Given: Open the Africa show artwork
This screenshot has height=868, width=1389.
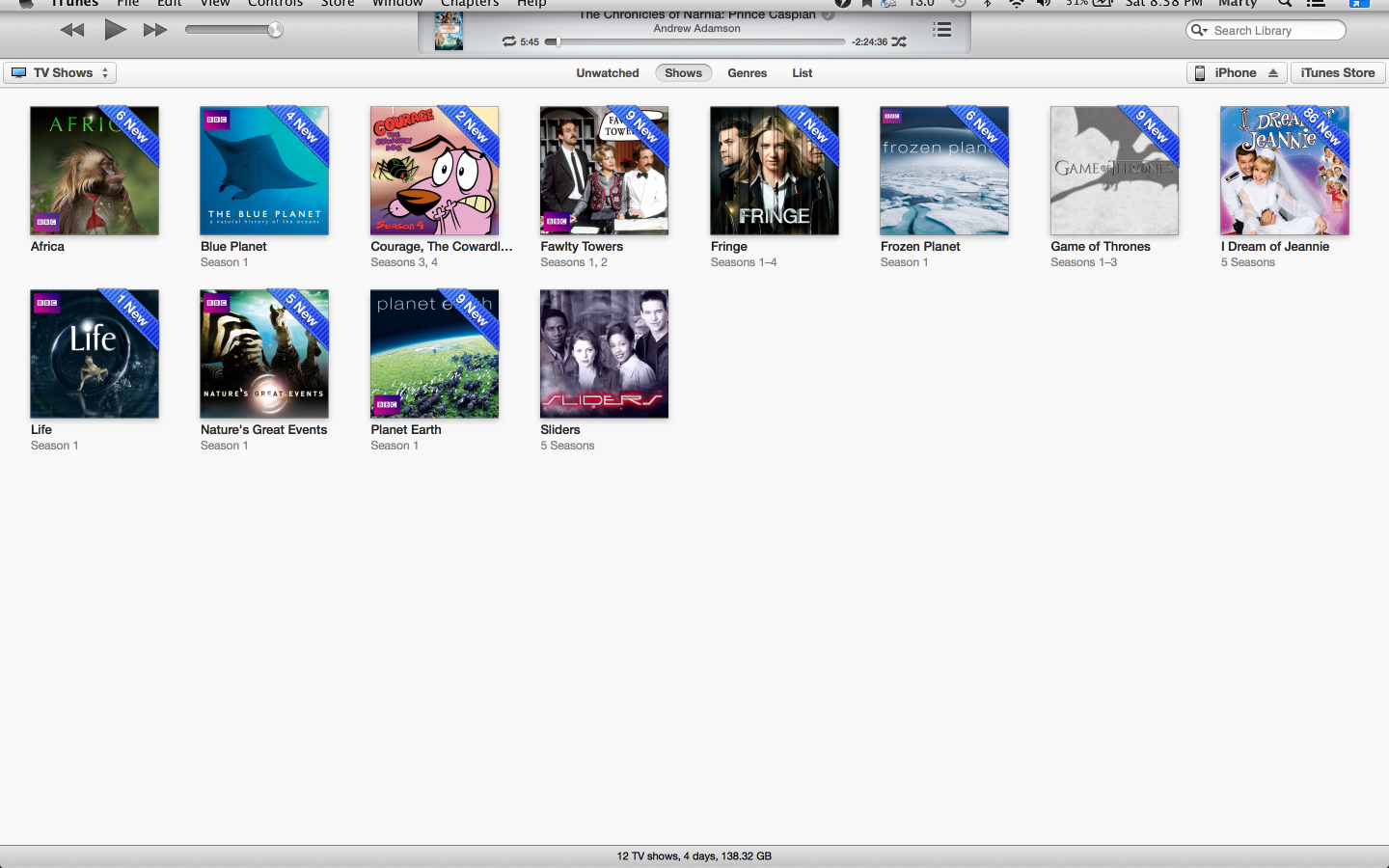Looking at the screenshot, I should tap(95, 171).
